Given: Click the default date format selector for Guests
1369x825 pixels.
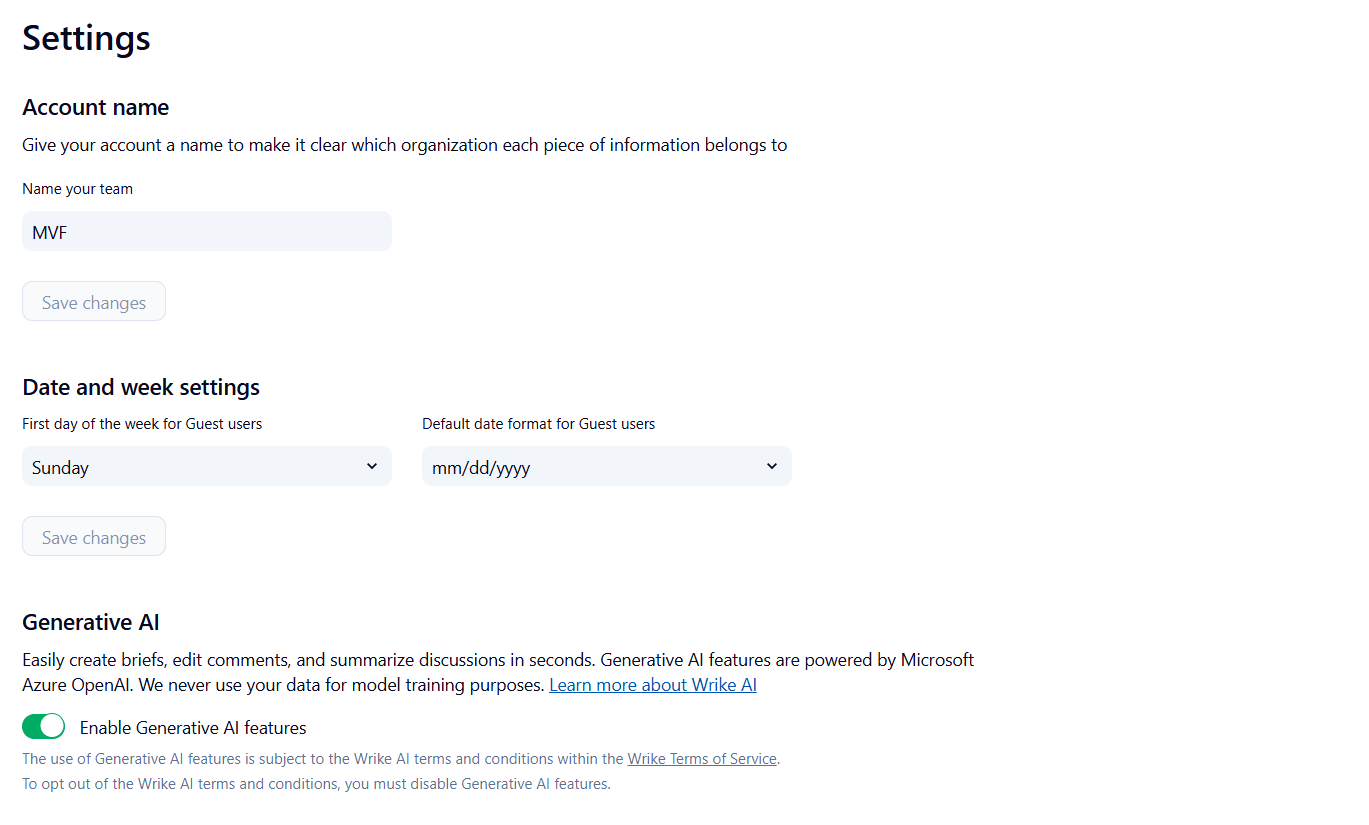Looking at the screenshot, I should 606,466.
